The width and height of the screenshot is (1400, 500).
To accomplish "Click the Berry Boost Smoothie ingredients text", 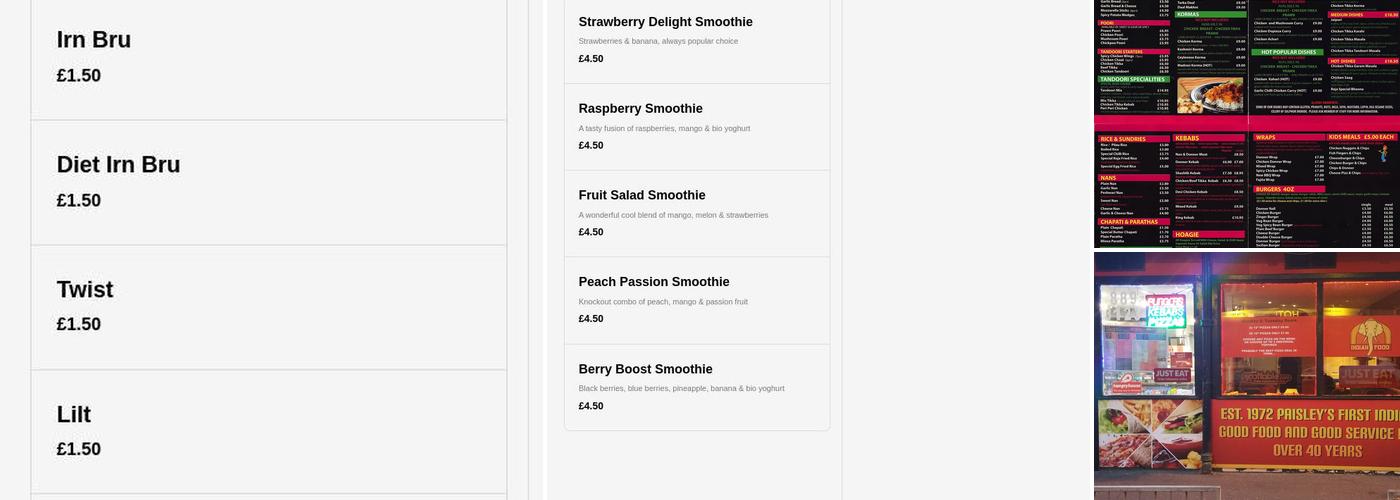I will pyautogui.click(x=681, y=388).
